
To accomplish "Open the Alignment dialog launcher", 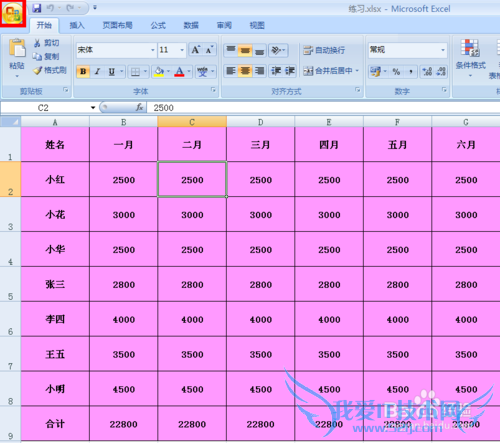I will [x=358, y=90].
